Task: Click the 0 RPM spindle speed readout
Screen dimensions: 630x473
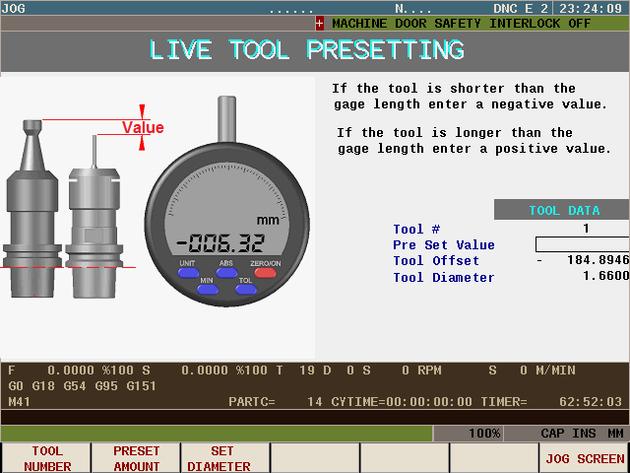Action: pyautogui.click(x=421, y=370)
